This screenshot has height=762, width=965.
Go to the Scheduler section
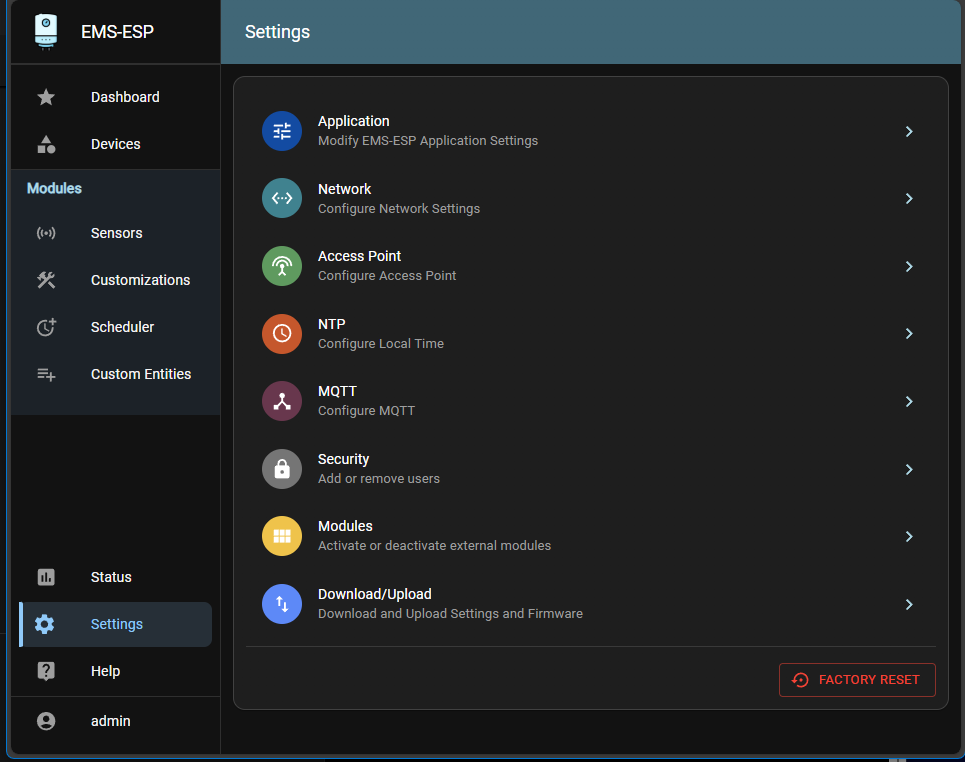point(122,327)
